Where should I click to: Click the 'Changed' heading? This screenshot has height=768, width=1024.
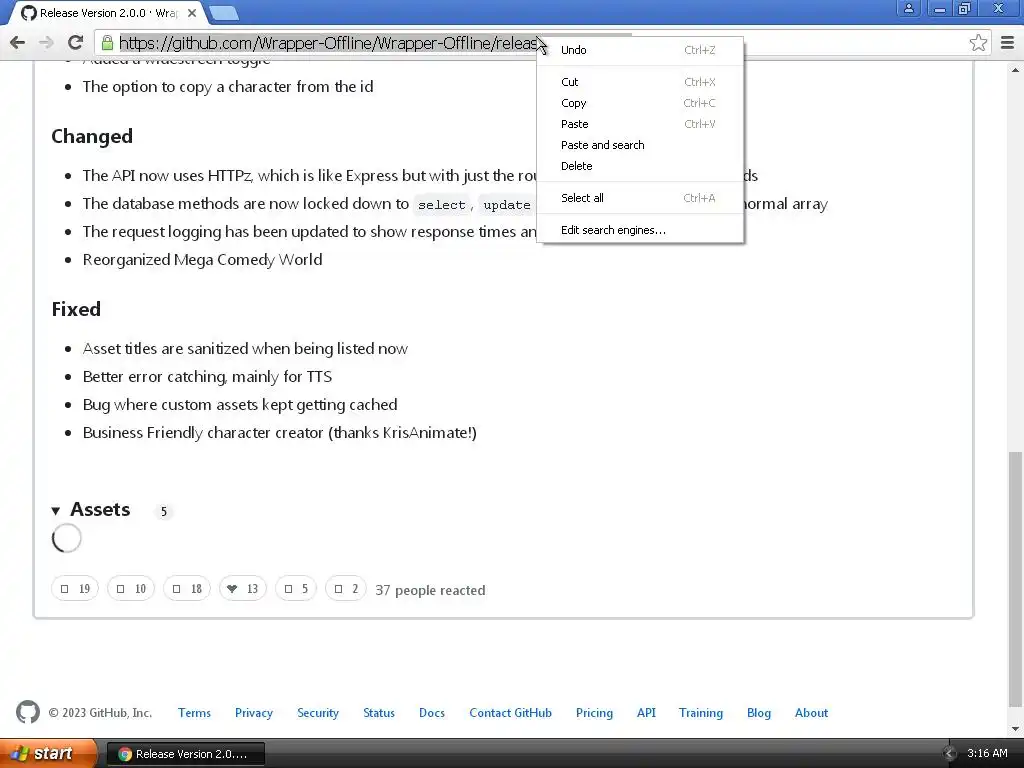tap(92, 136)
